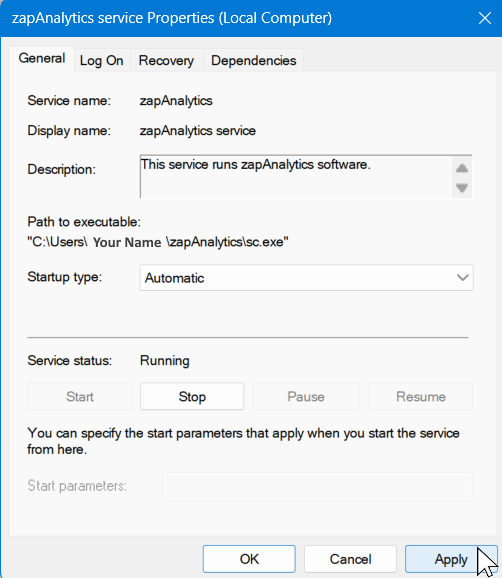
Task: Stop the running service
Action: tap(192, 397)
